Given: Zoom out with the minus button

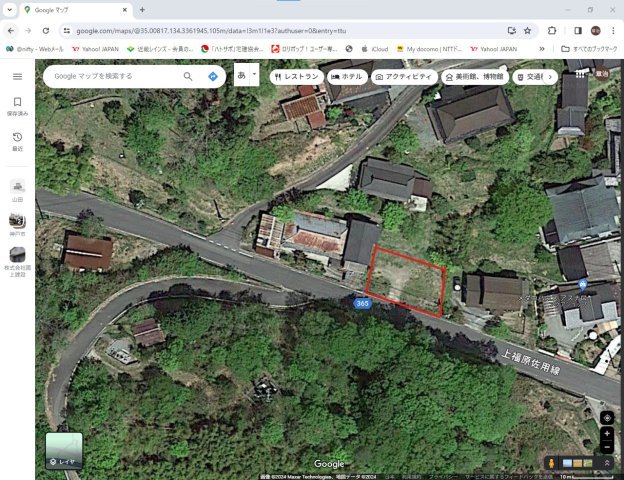Looking at the screenshot, I should pyautogui.click(x=607, y=447).
